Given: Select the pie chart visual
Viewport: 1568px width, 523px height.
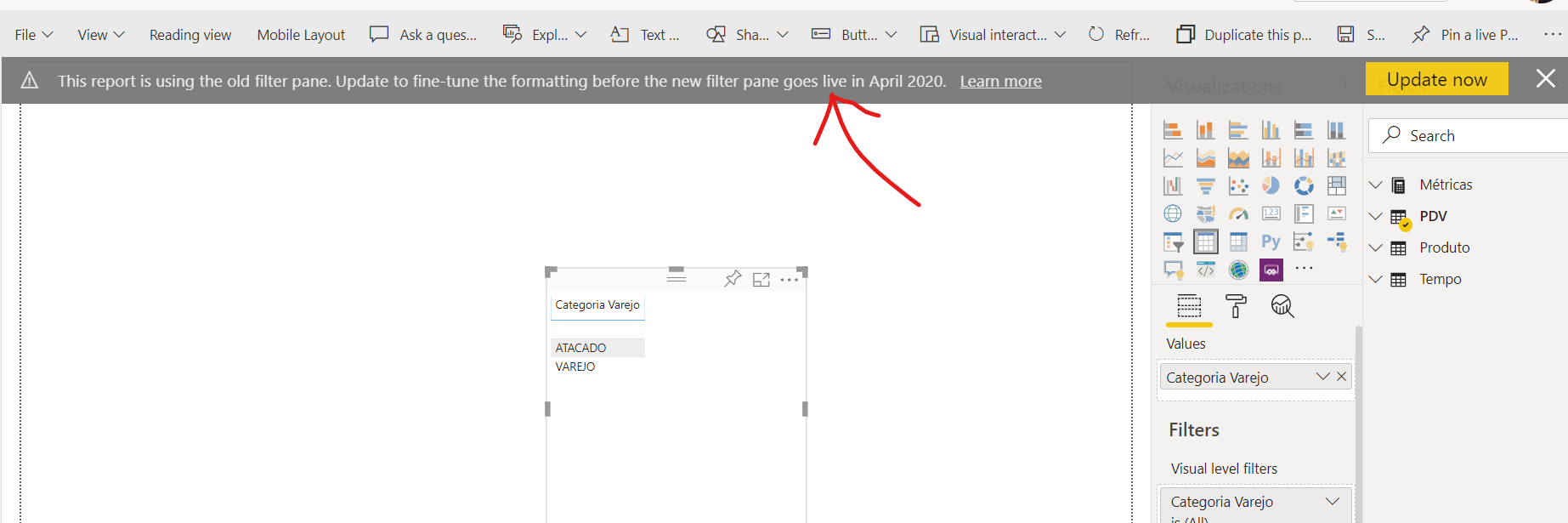Looking at the screenshot, I should 1271,185.
